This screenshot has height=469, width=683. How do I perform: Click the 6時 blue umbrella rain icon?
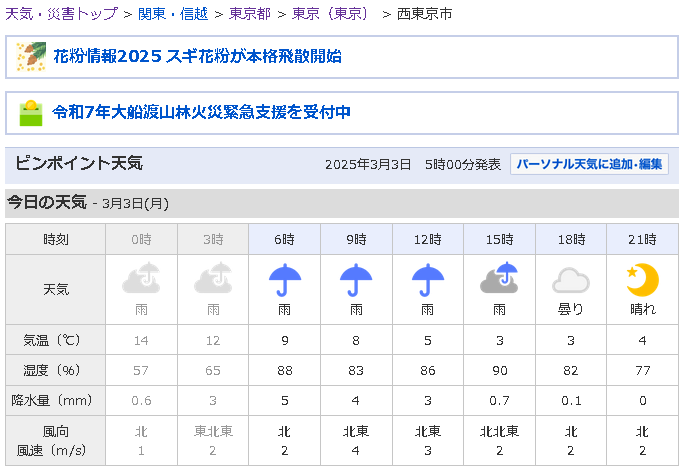click(x=285, y=279)
